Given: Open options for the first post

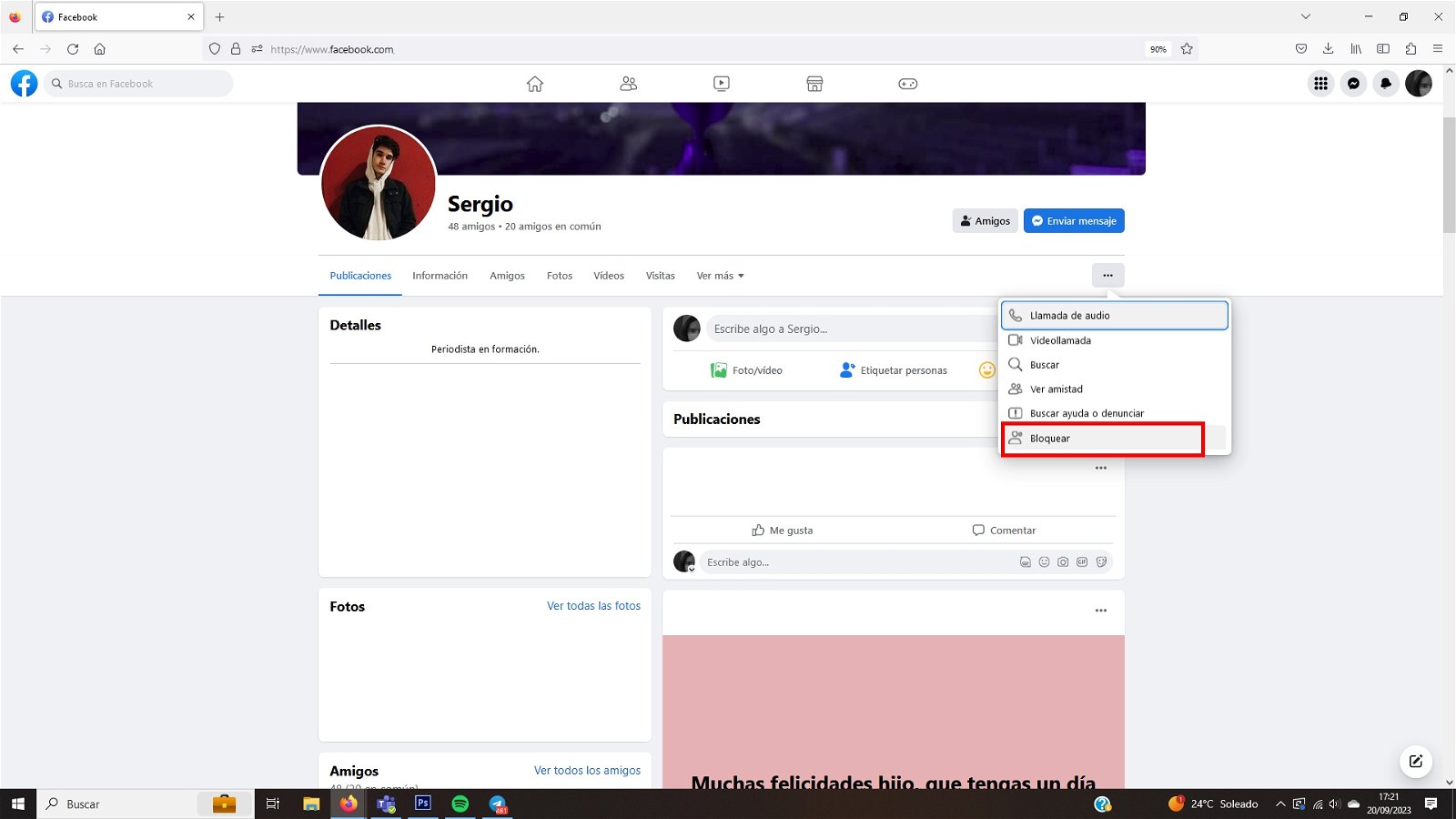Looking at the screenshot, I should [x=1101, y=468].
